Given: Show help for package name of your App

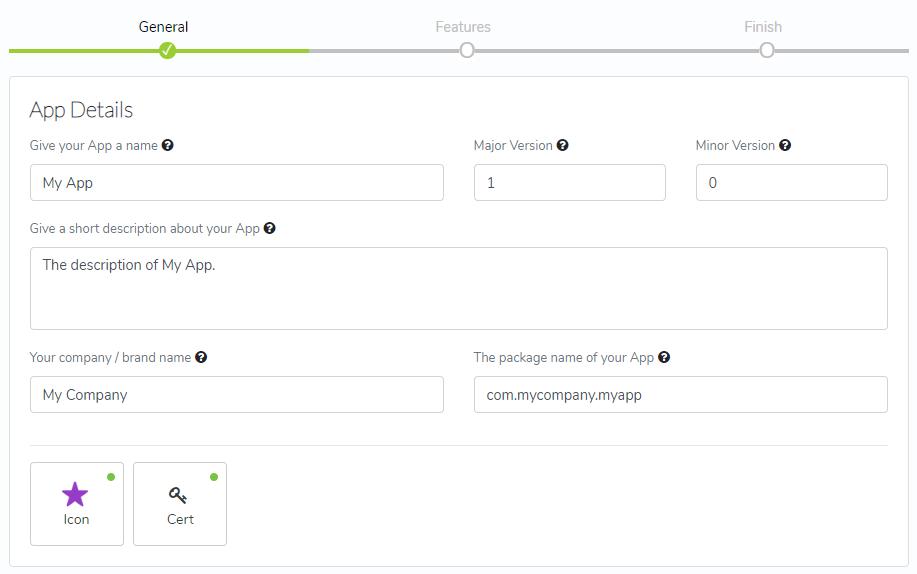Looking at the screenshot, I should 664,357.
